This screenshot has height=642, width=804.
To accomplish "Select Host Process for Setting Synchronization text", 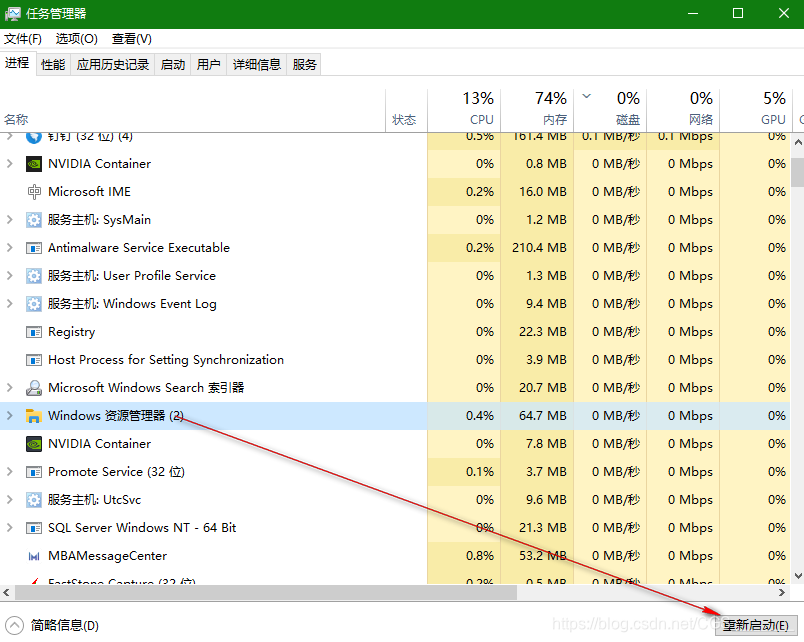I will 166,360.
